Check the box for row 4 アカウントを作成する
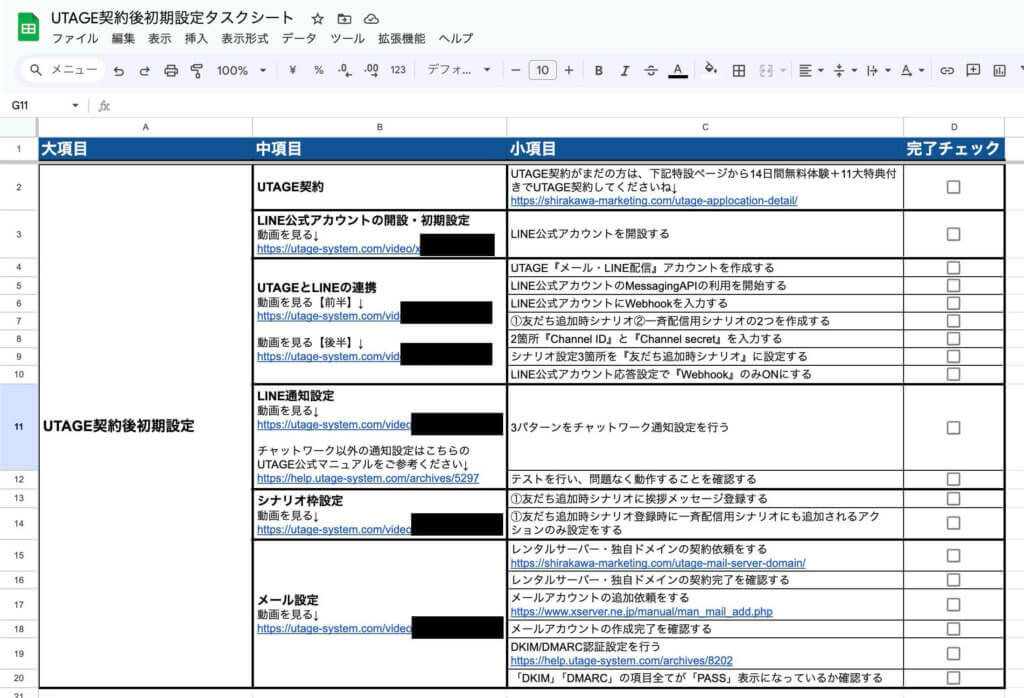Image resolution: width=1024 pixels, height=698 pixels. [x=953, y=268]
